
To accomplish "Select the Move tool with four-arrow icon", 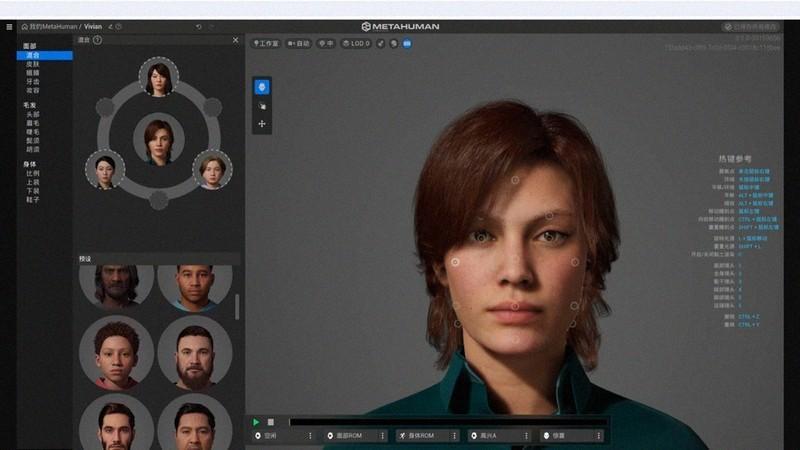I will pos(262,124).
